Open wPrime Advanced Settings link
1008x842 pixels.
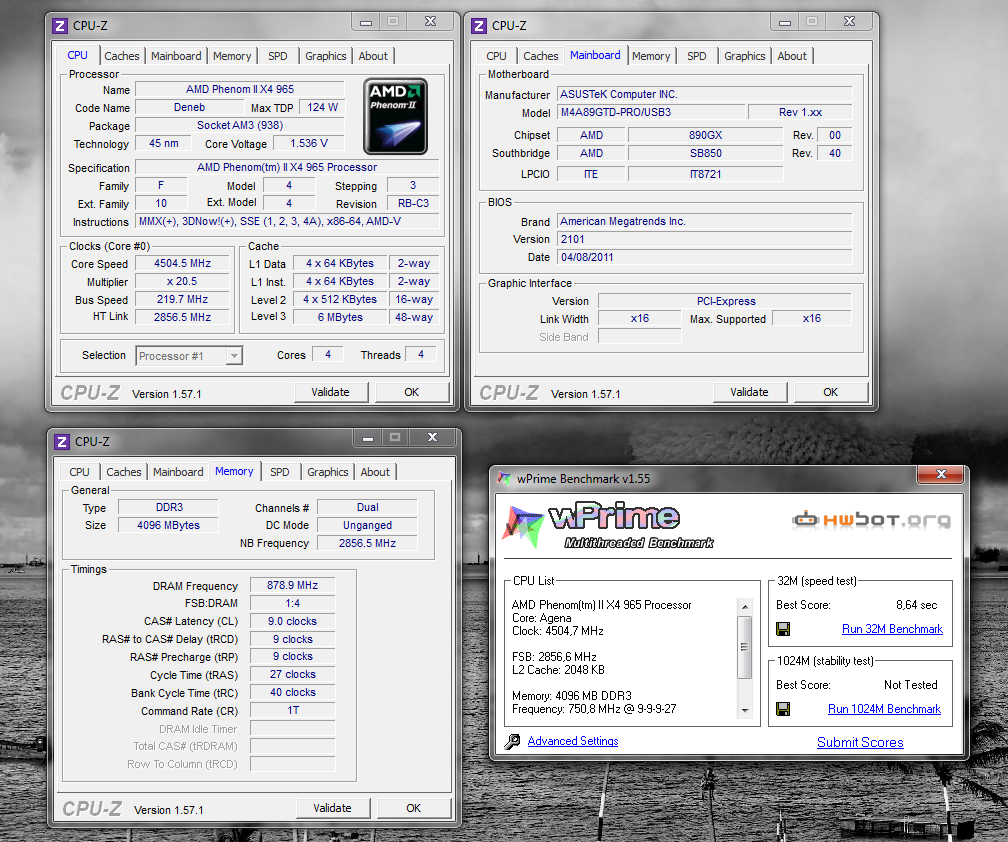(573, 741)
